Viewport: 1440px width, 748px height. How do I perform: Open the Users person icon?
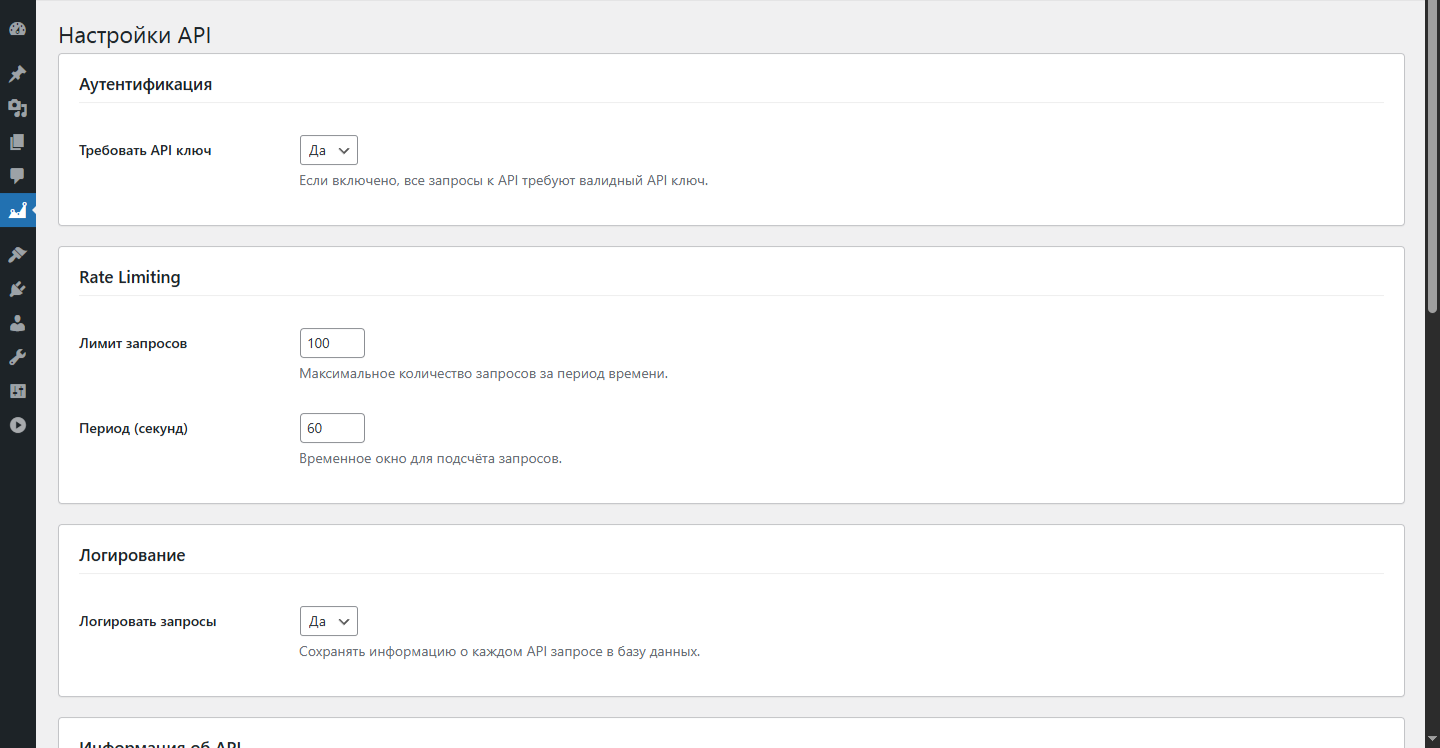(17, 323)
